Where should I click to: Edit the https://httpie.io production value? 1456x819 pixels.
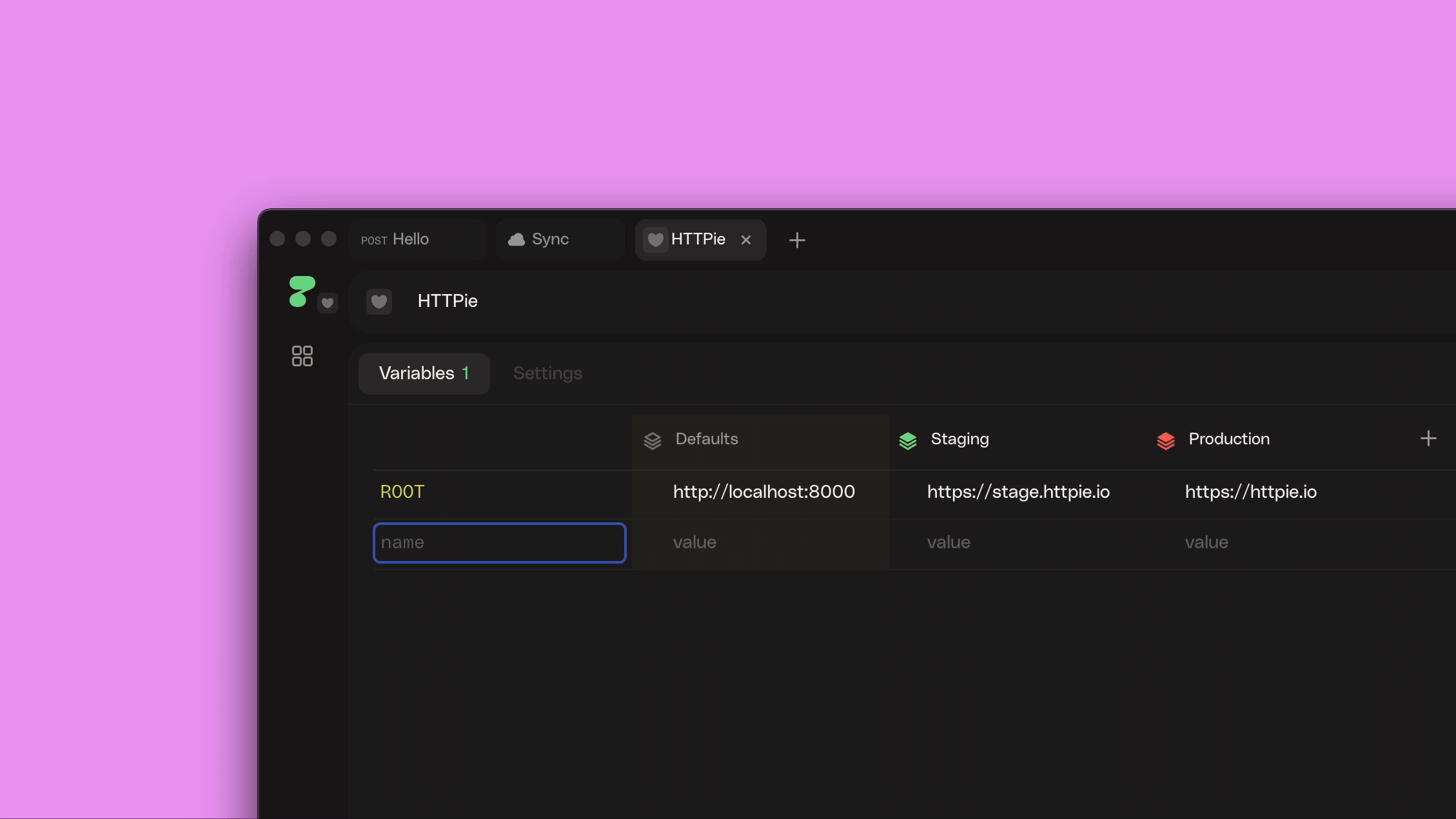[1251, 492]
